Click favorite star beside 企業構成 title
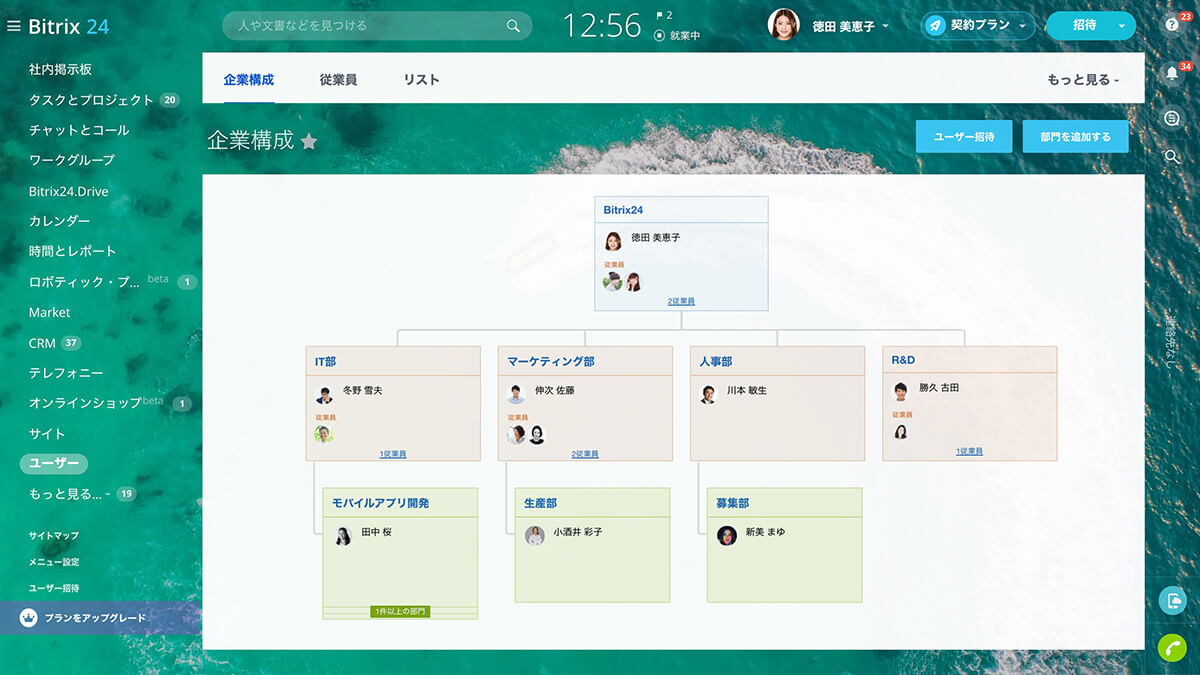Viewport: 1200px width, 675px height. 309,141
